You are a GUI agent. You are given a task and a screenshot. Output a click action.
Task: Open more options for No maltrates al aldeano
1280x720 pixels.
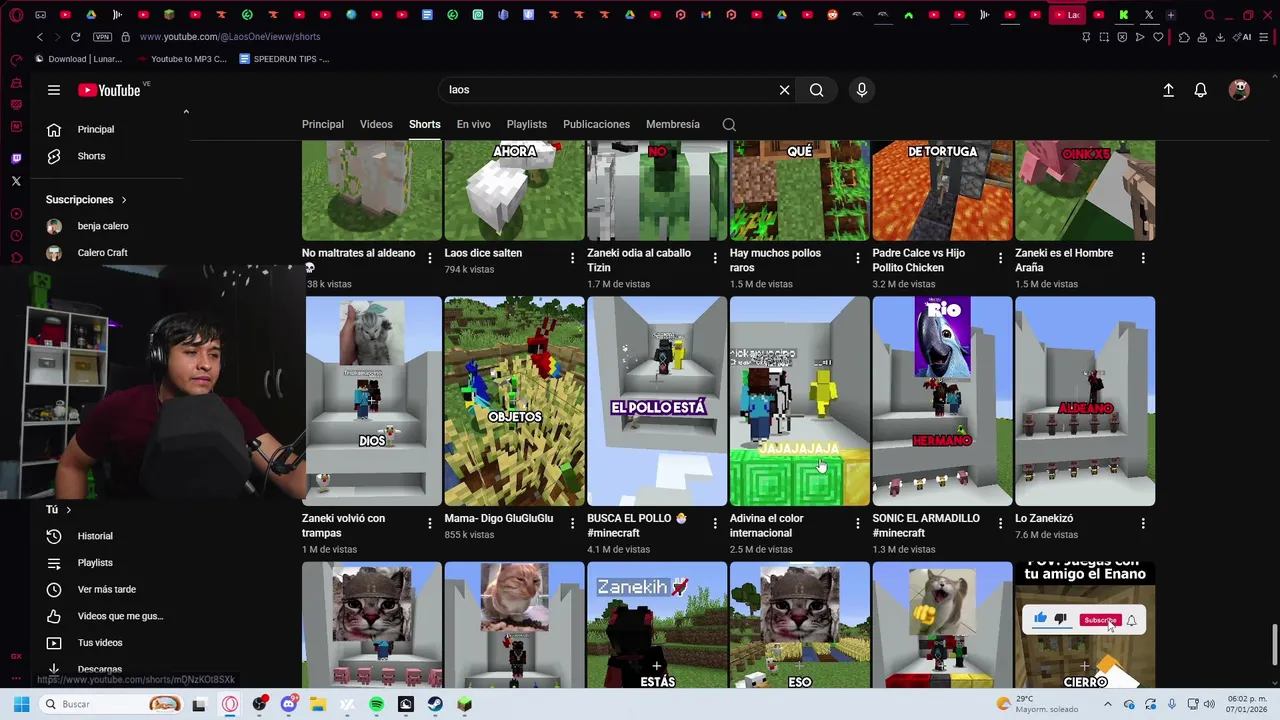coord(430,258)
